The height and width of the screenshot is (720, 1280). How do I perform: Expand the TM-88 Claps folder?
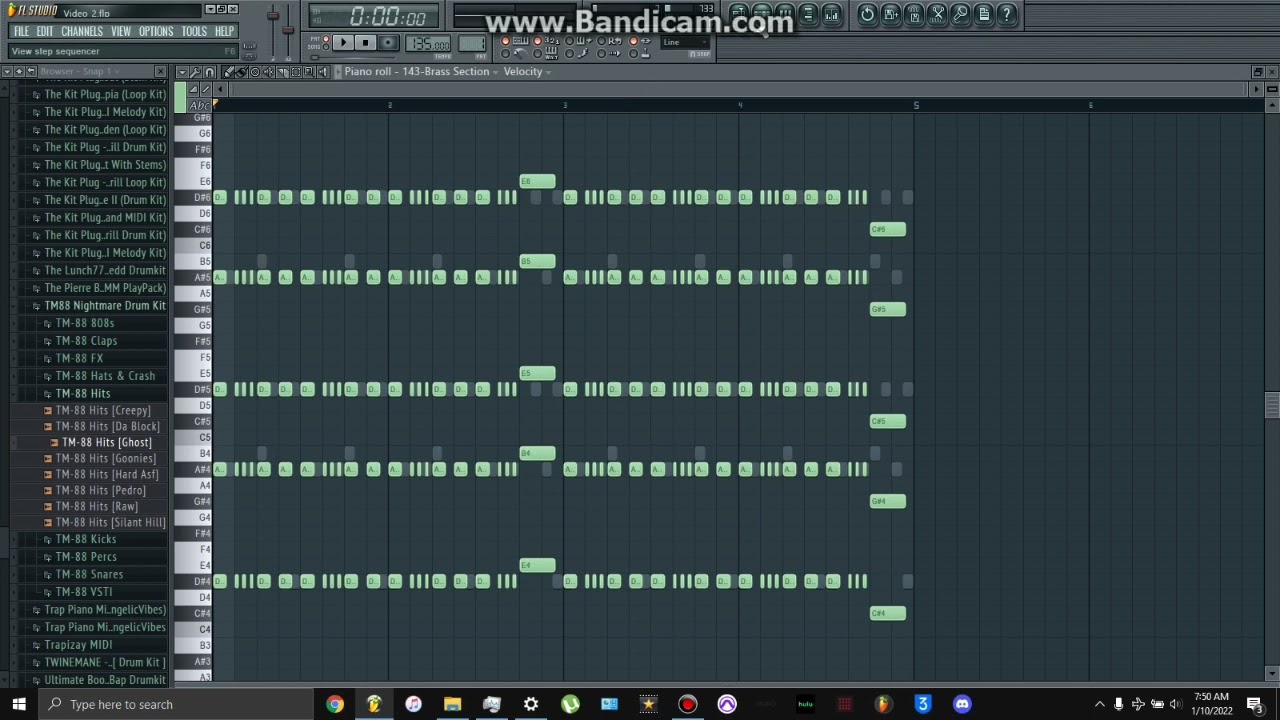click(x=86, y=340)
